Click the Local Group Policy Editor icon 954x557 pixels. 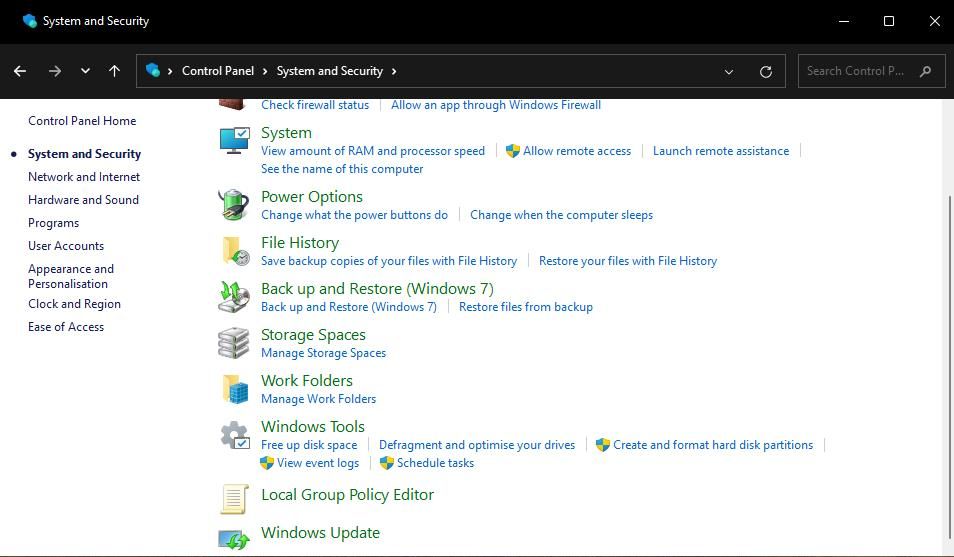click(234, 498)
